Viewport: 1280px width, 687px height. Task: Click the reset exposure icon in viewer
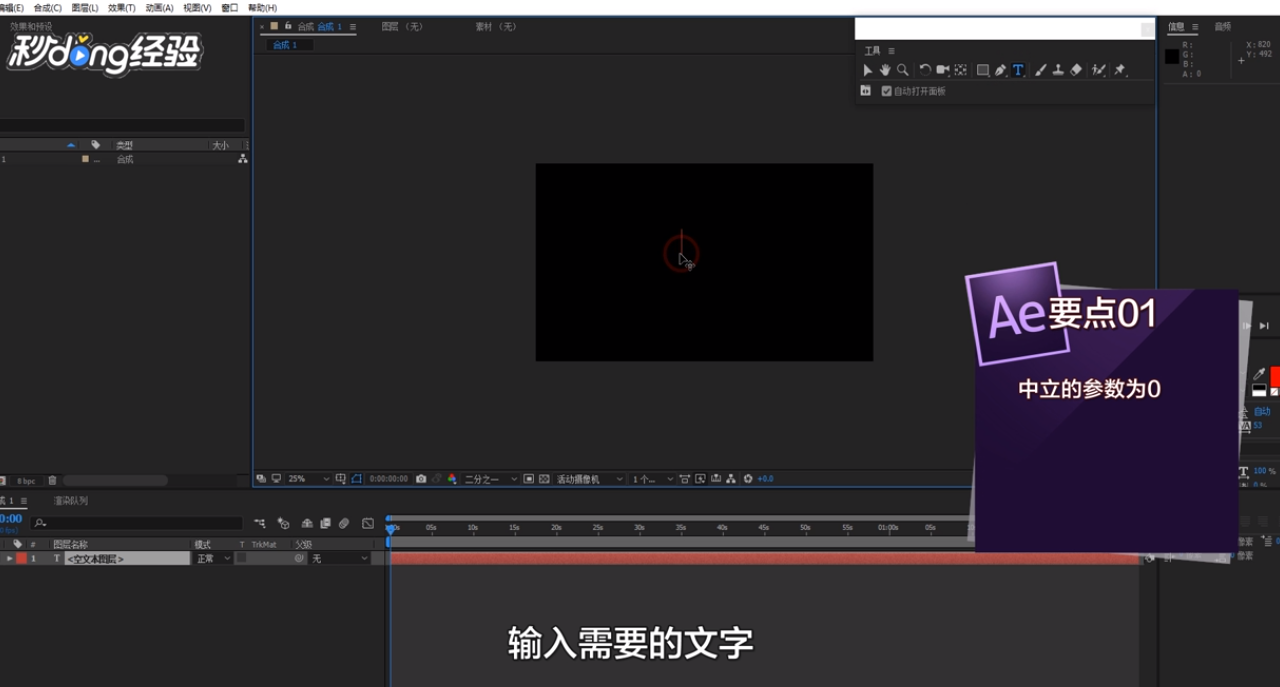[748, 479]
